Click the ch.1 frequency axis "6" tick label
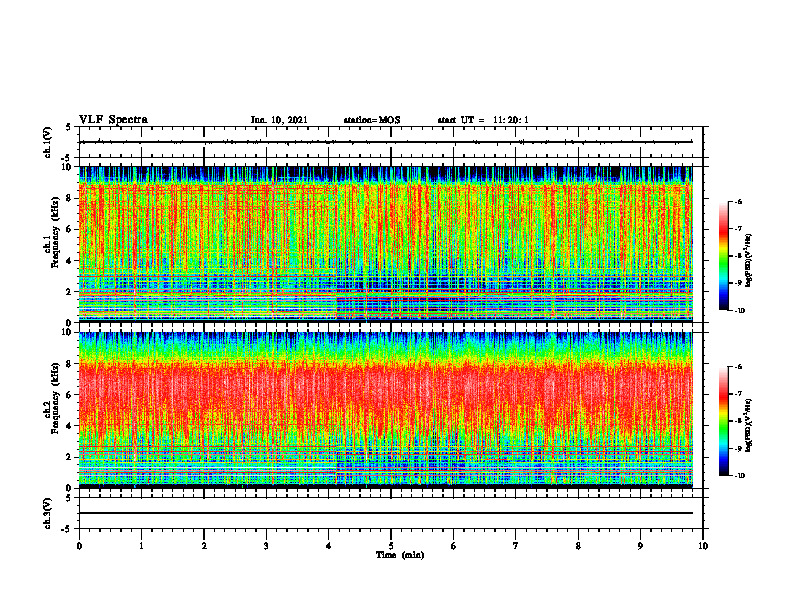Viewport: 792px width, 612px height. 70,229
